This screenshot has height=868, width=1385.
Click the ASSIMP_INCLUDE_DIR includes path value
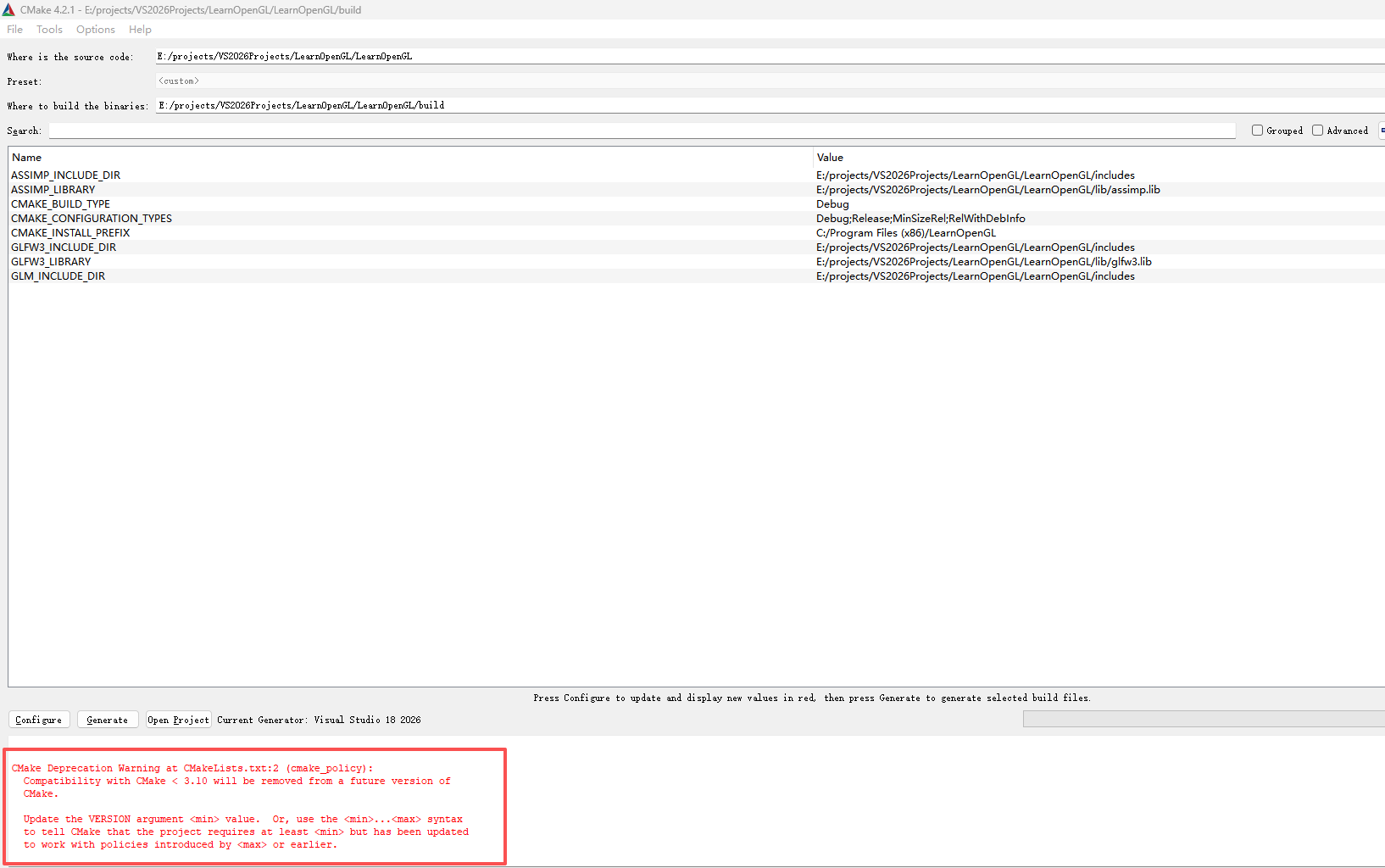[976, 175]
